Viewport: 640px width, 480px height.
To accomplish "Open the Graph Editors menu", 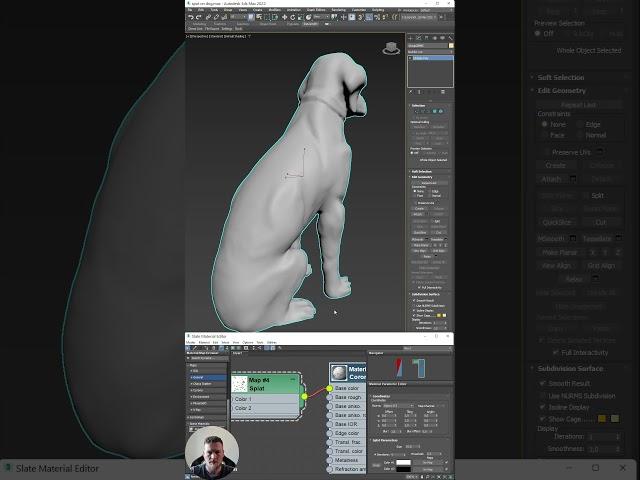I will [x=317, y=10].
